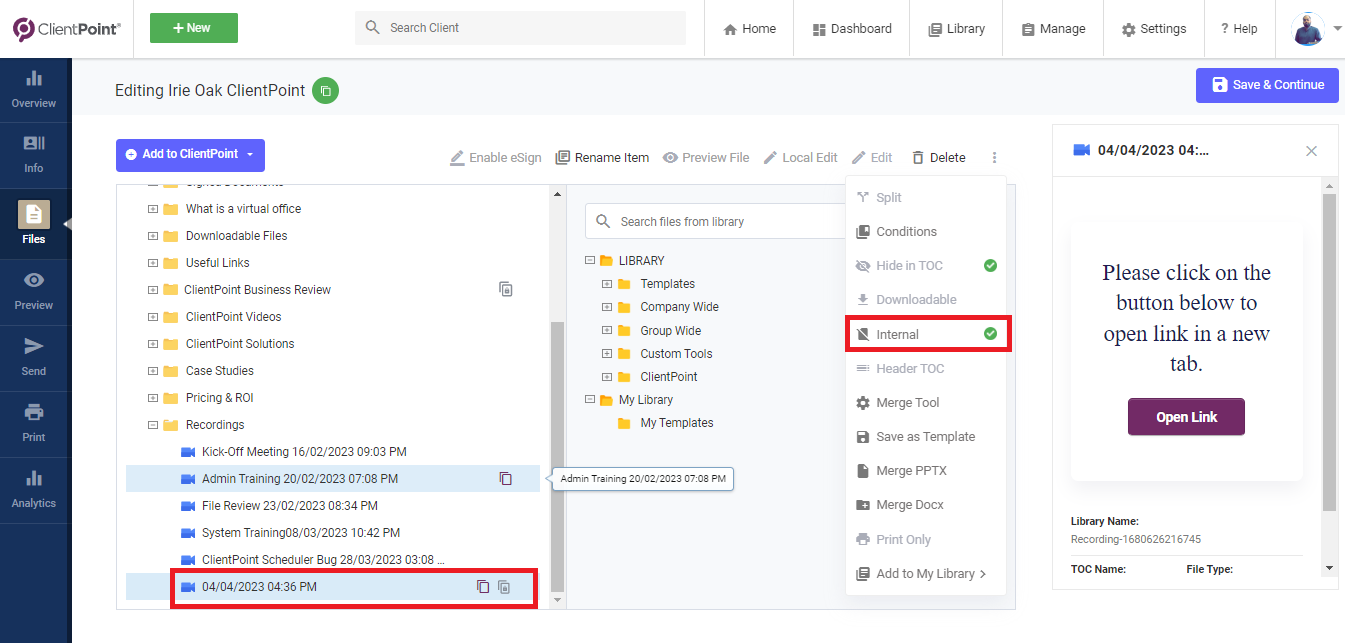Screen dimensions: 1345x643
Task: Choose Save as Template from the menu
Action: click(926, 437)
